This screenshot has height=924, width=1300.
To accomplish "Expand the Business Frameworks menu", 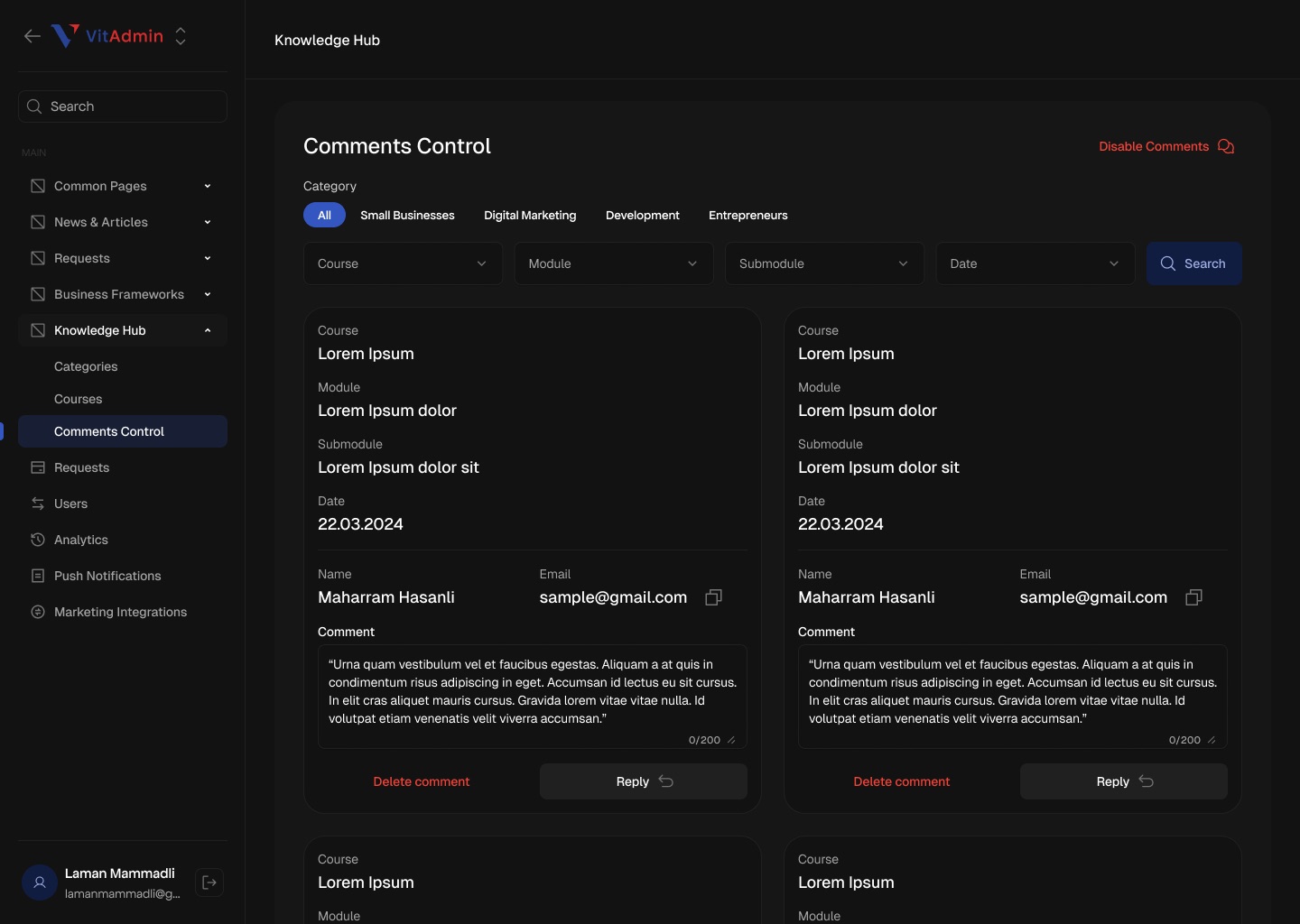I will tap(123, 294).
